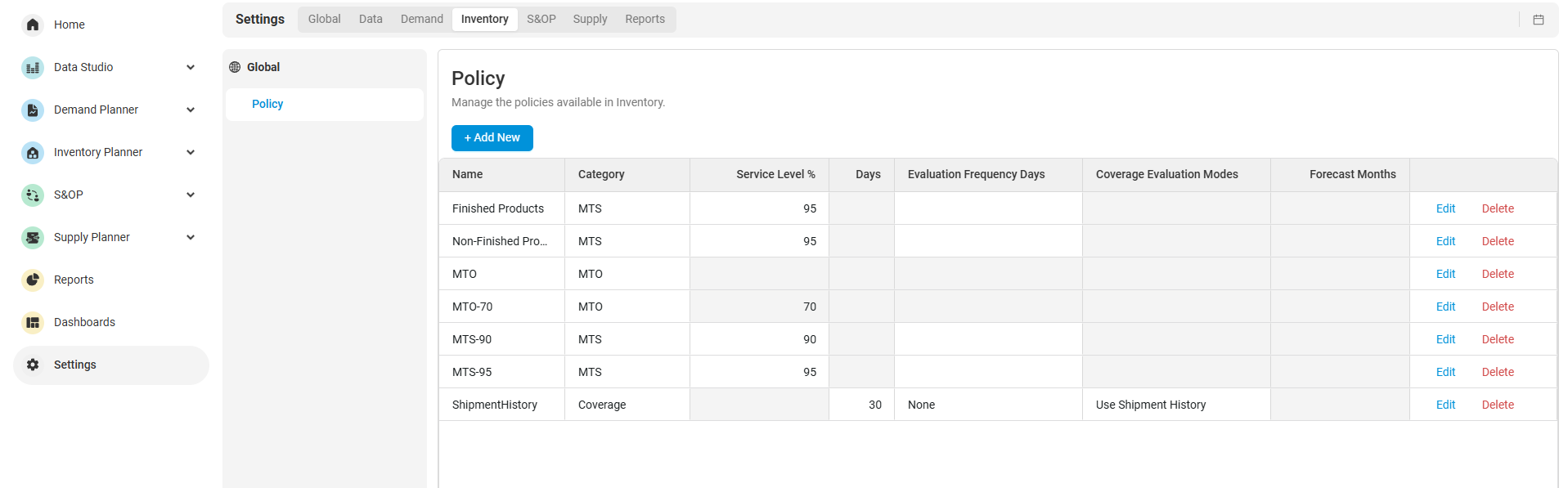Expand the Data Studio chevron
The width and height of the screenshot is (1568, 488).
coord(191,67)
